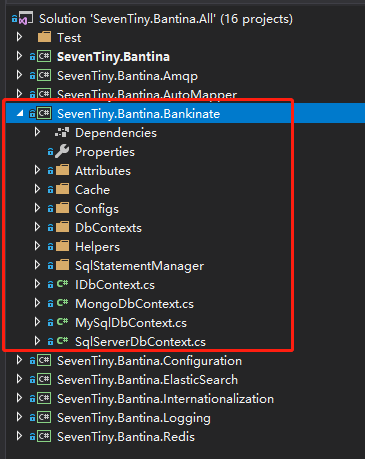Click the C# project icon of SevenTiny.Bantina.Internationalization
This screenshot has width=365, height=459.
44,398
